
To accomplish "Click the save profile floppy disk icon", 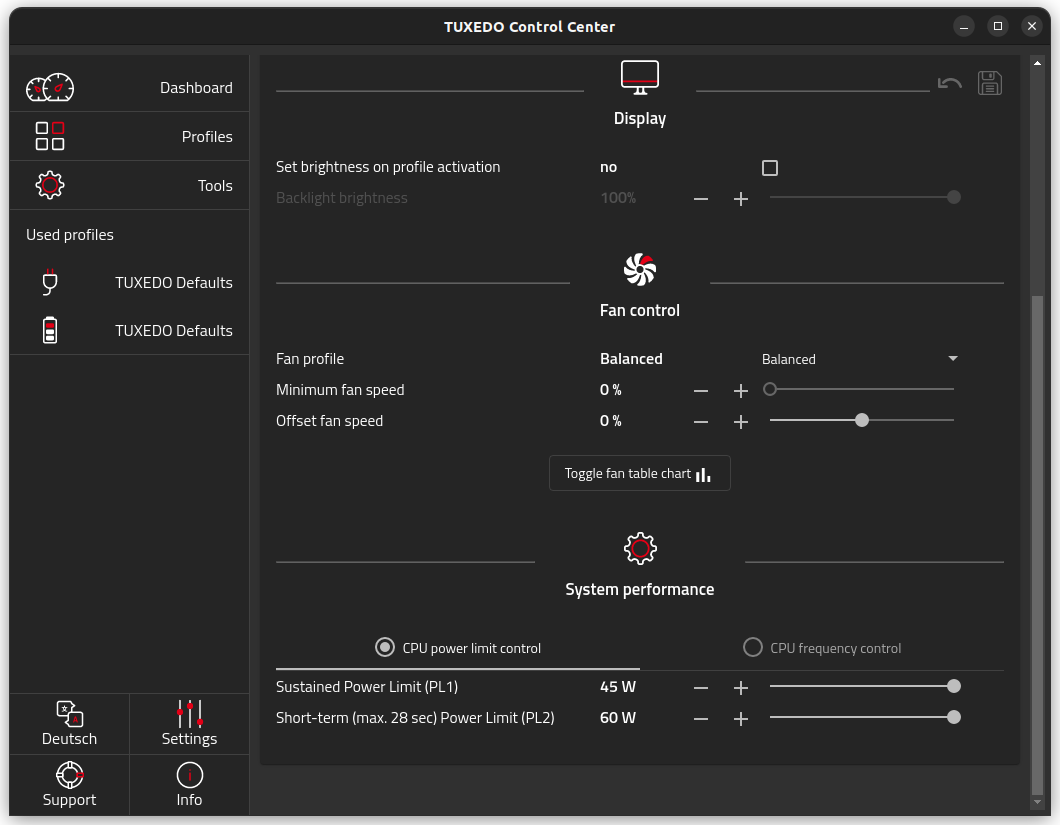I will tap(989, 83).
